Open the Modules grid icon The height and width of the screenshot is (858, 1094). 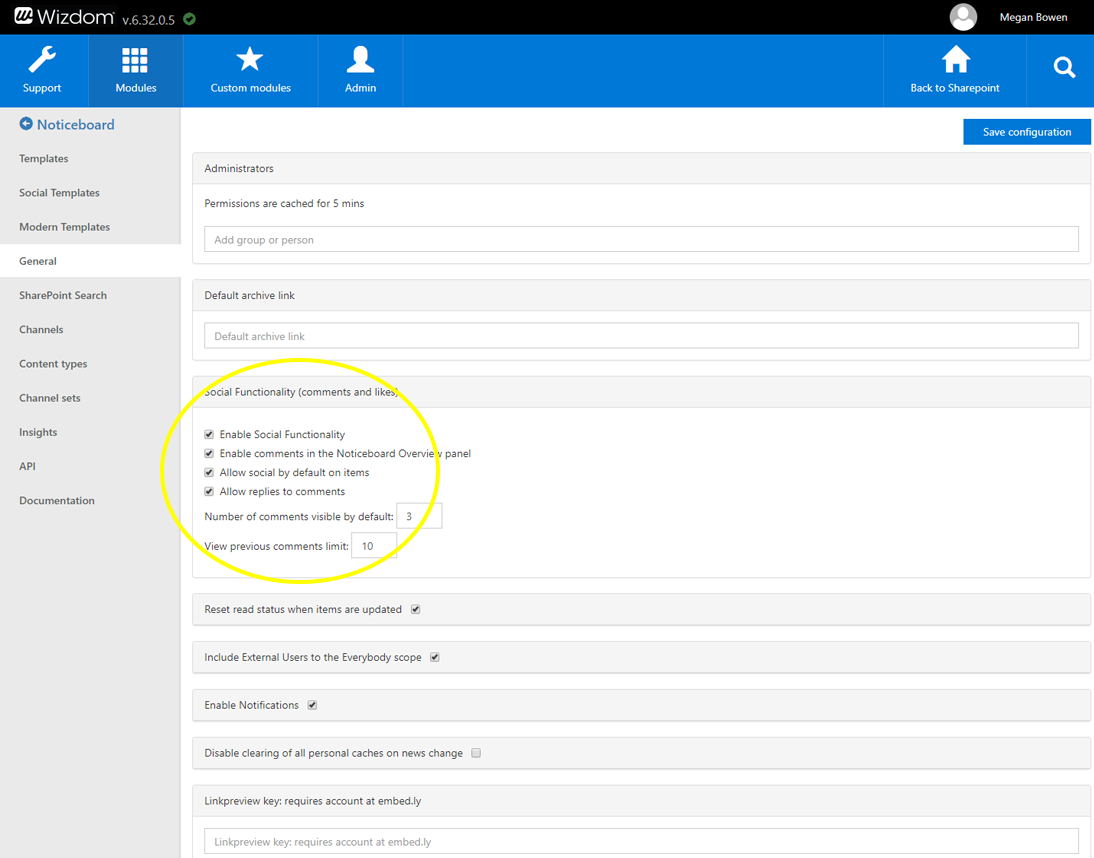(x=135, y=61)
